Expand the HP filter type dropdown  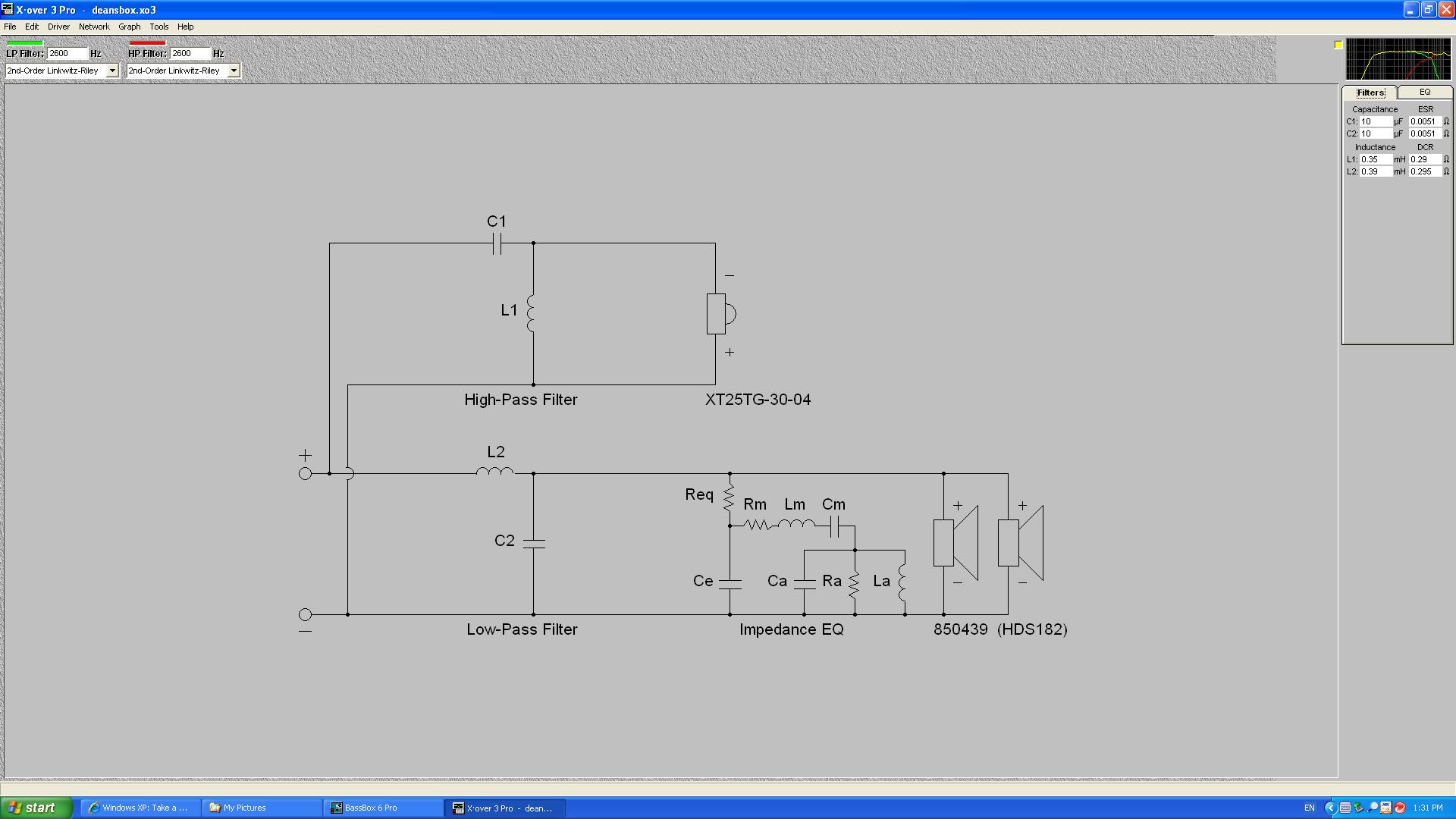[x=234, y=71]
